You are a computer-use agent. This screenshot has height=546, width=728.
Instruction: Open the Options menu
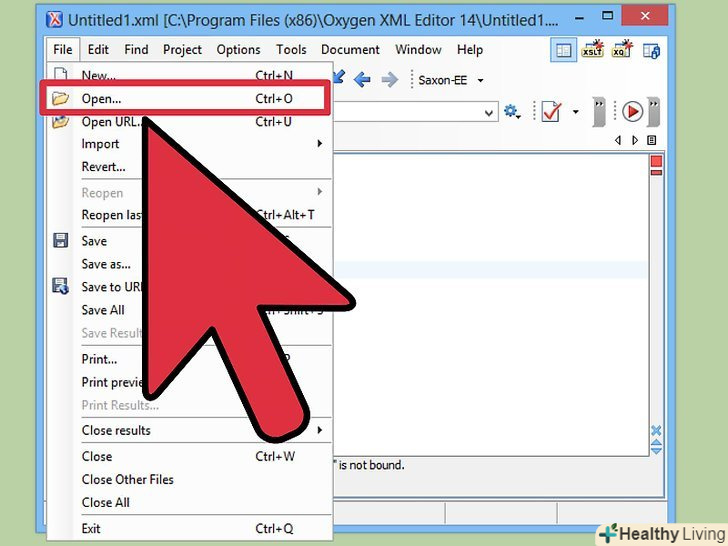pos(238,50)
